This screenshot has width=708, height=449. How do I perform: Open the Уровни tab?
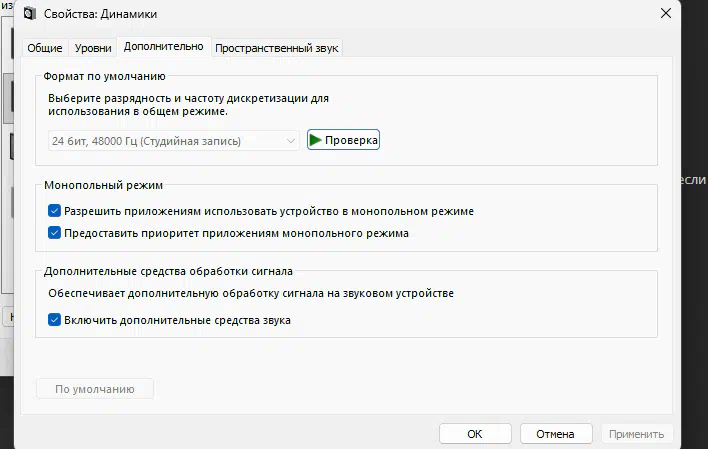tap(93, 48)
